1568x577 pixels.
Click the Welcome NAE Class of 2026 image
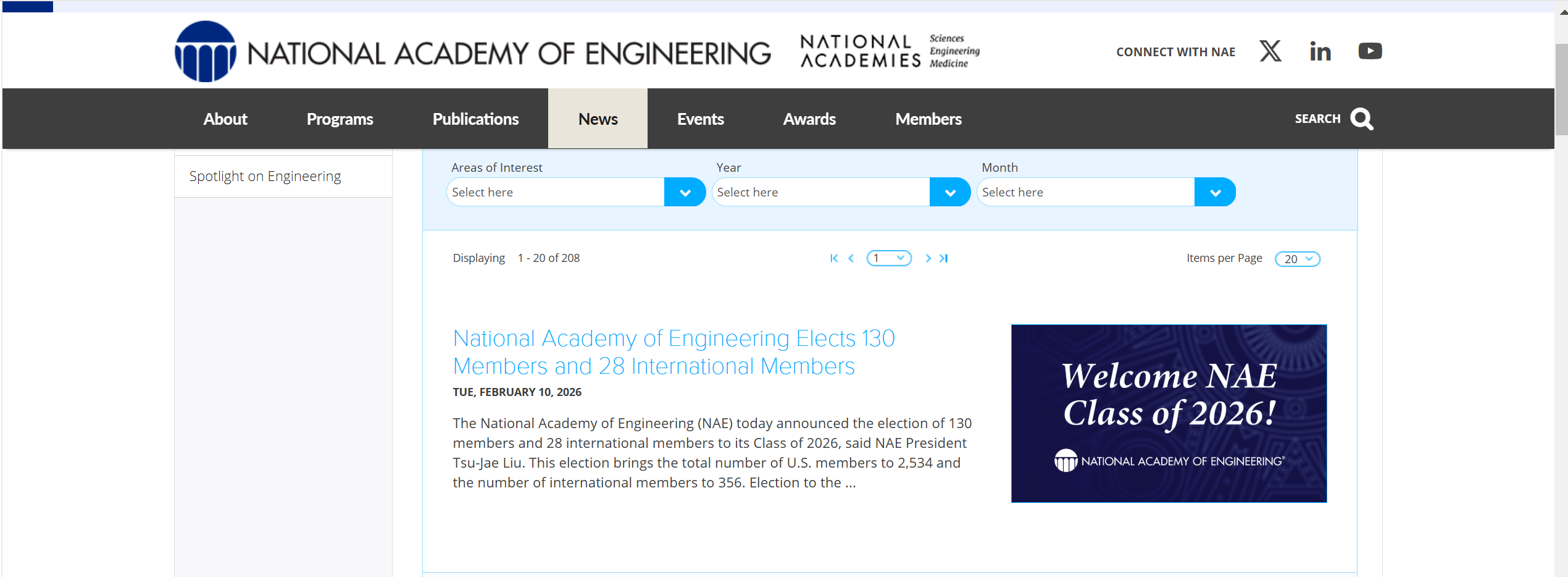[1168, 413]
